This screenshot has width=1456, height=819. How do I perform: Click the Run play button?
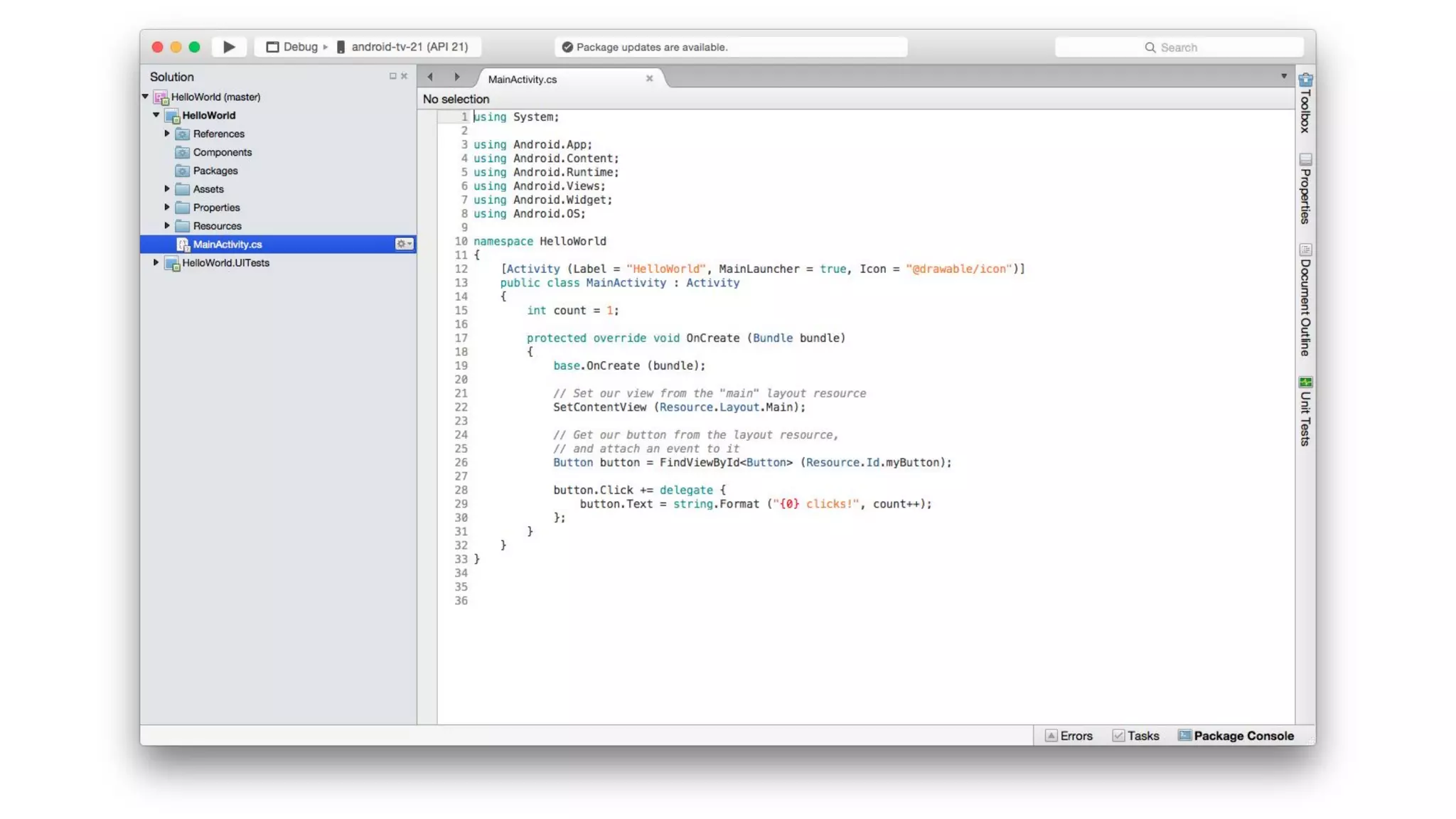[x=229, y=47]
